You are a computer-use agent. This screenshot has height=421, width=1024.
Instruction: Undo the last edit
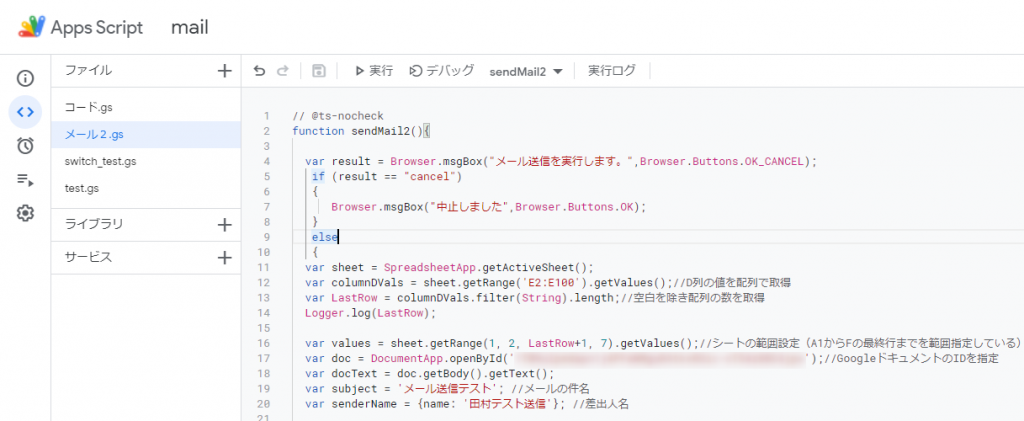(x=259, y=71)
